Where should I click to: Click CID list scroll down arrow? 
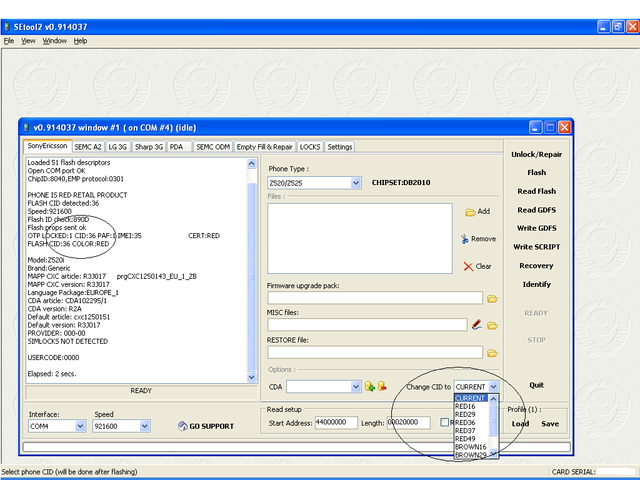pyautogui.click(x=493, y=453)
